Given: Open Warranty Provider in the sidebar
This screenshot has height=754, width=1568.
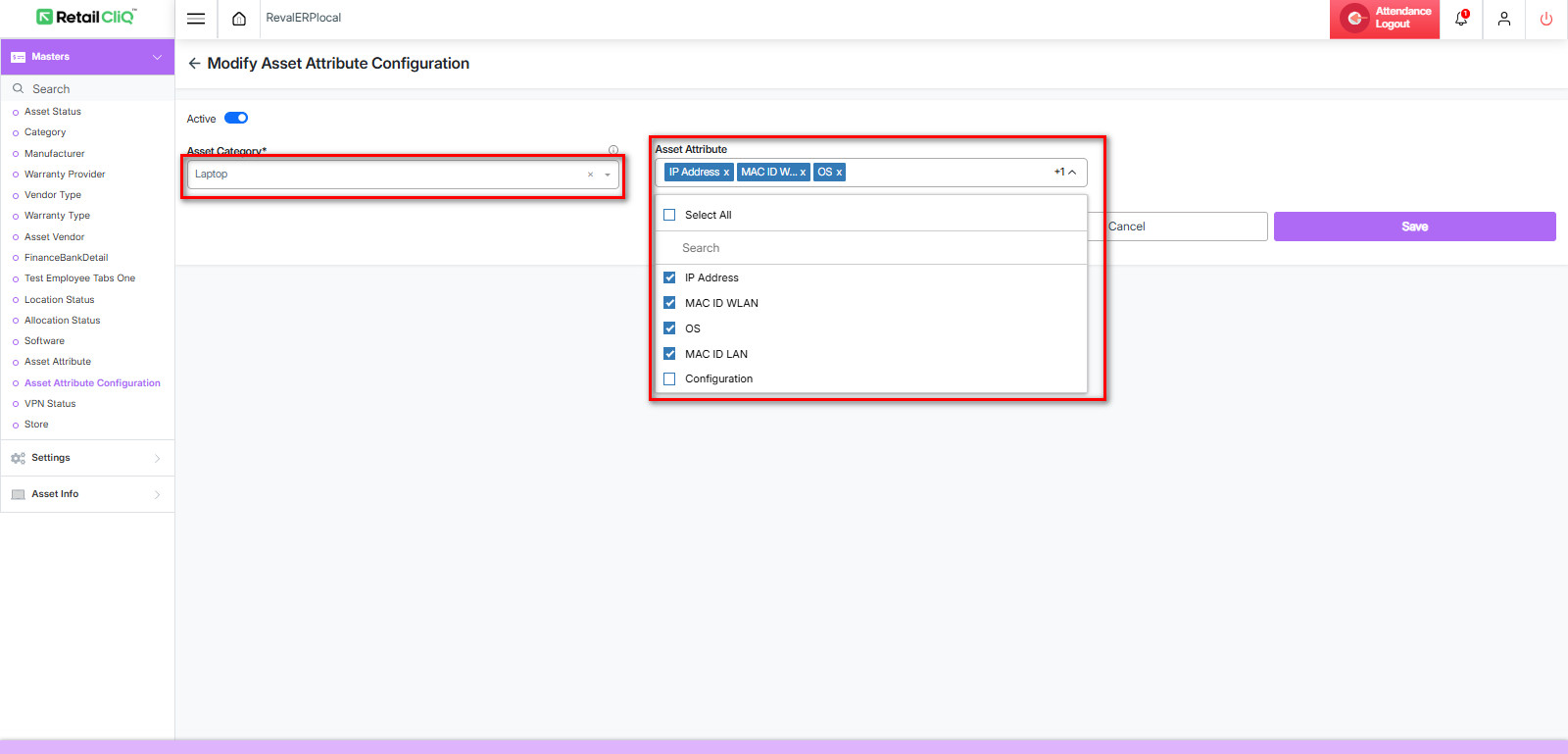Looking at the screenshot, I should coord(65,175).
